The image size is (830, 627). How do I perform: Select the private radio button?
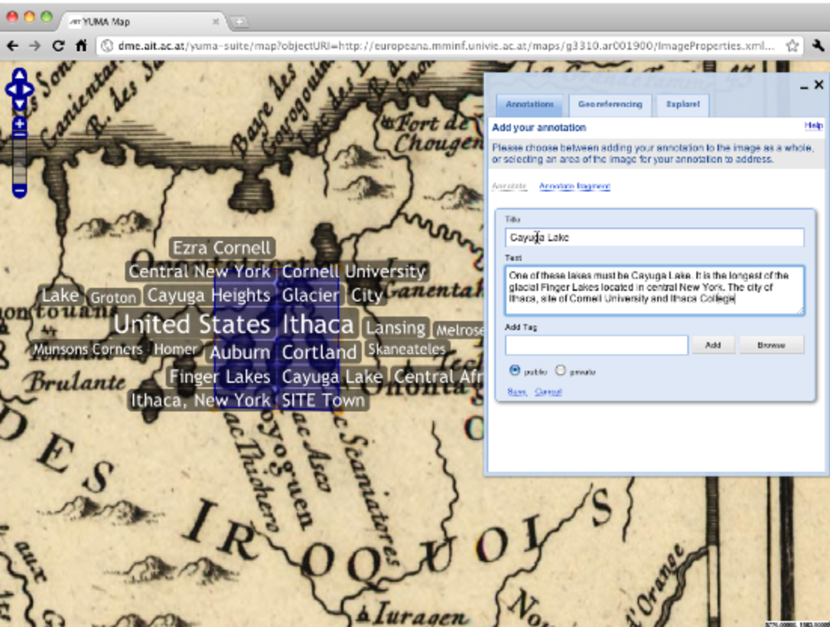coord(561,370)
